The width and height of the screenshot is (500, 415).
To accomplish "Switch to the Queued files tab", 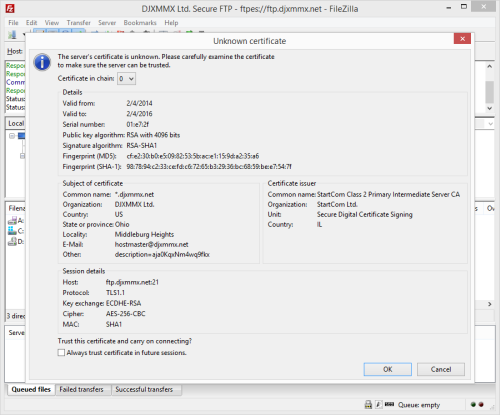I will (x=31, y=389).
